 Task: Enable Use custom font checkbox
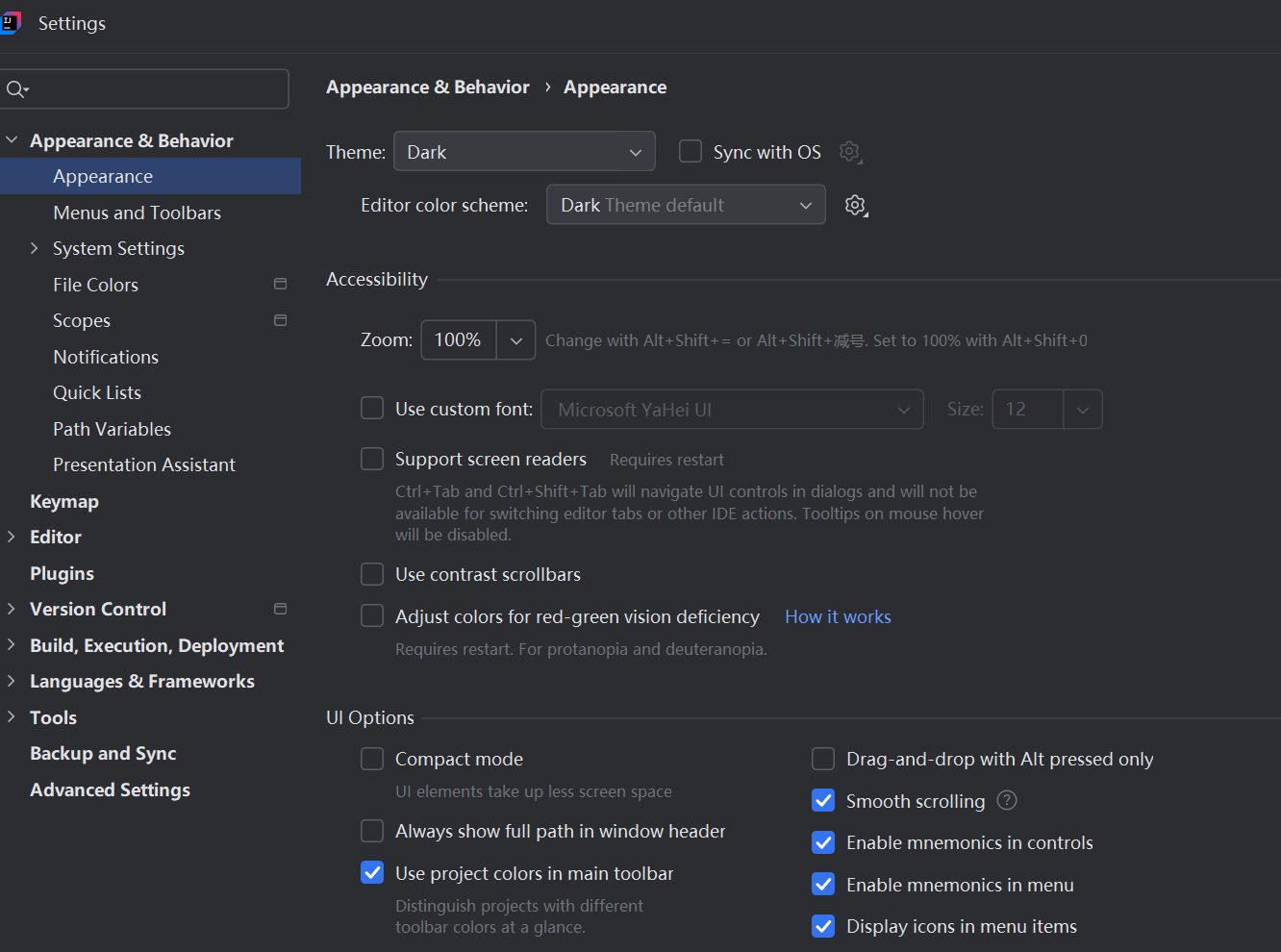point(372,409)
